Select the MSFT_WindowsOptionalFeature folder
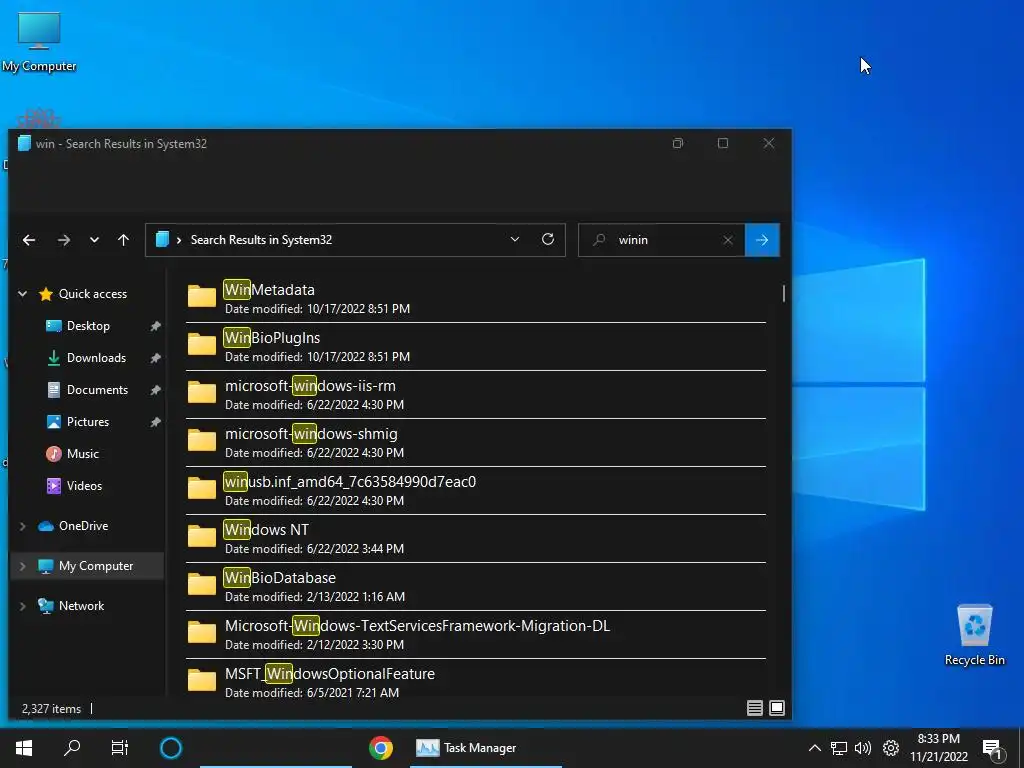This screenshot has height=768, width=1024. coord(475,679)
